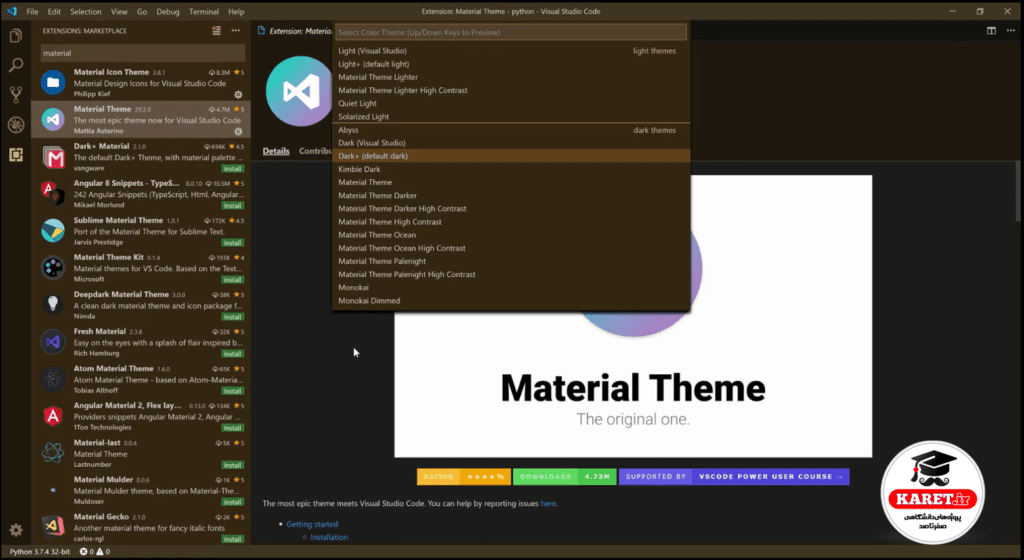Screen dimensions: 1024x560
Task: Click the 'here' link to report issues
Action: 548,504
